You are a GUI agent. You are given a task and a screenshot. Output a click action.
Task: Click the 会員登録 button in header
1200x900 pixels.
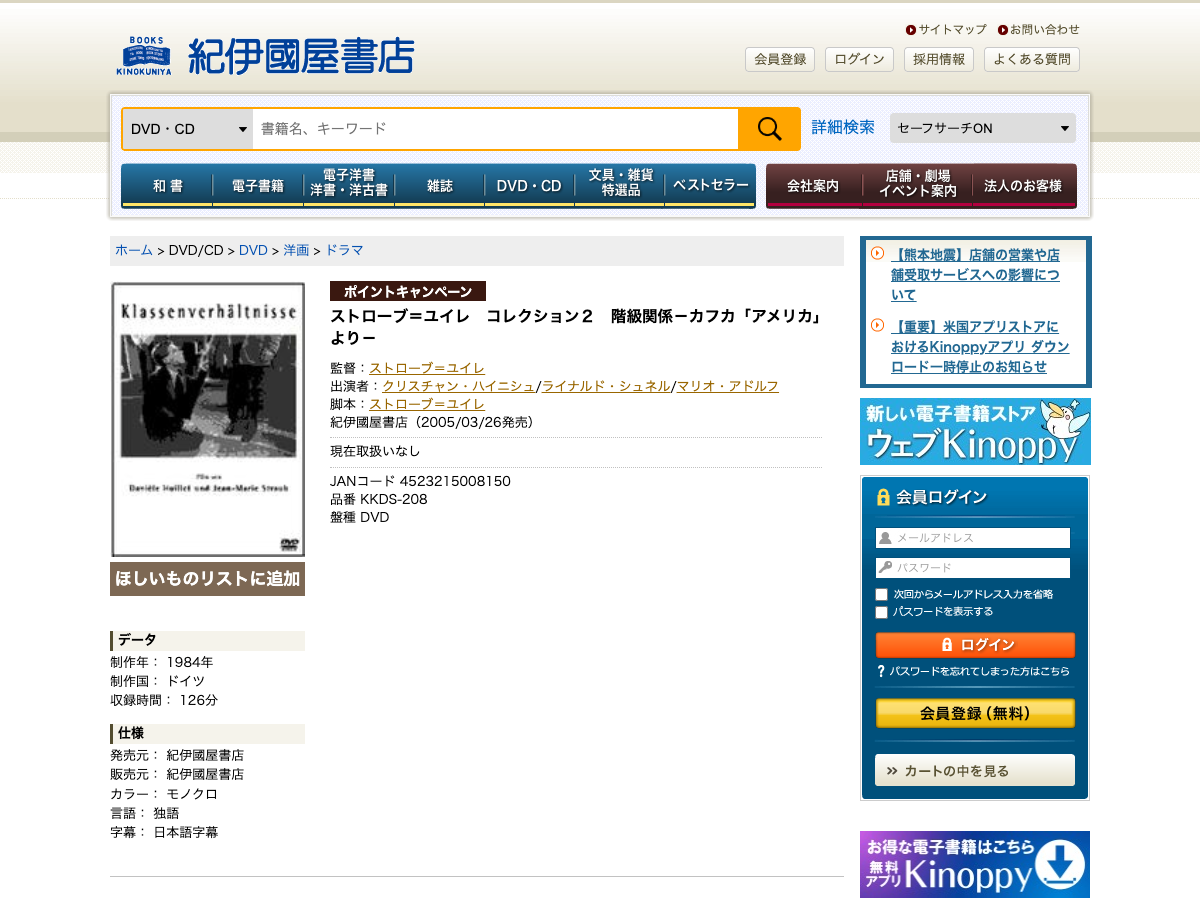(x=780, y=59)
